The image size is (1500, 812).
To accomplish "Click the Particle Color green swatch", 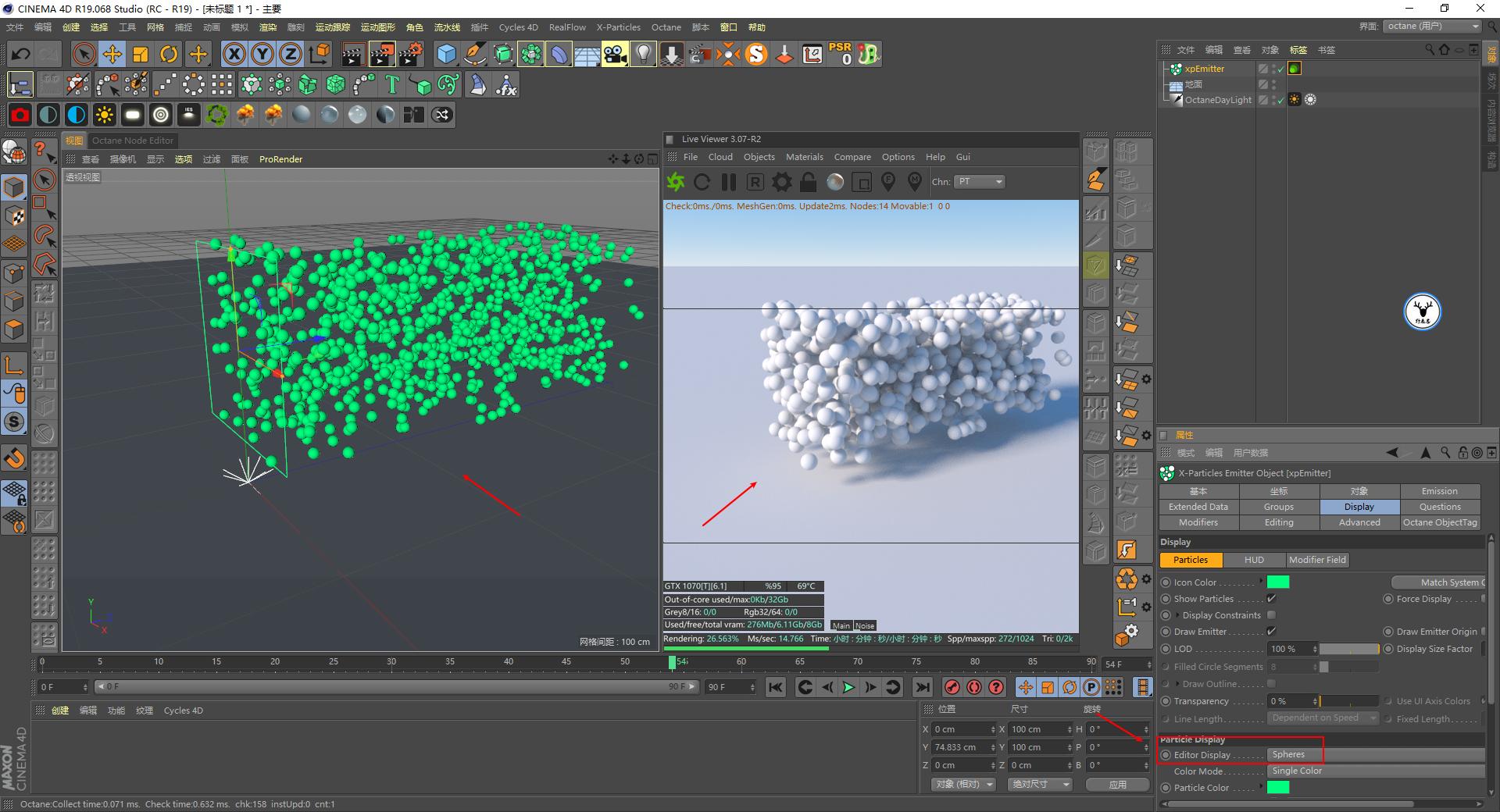I will [x=1279, y=788].
